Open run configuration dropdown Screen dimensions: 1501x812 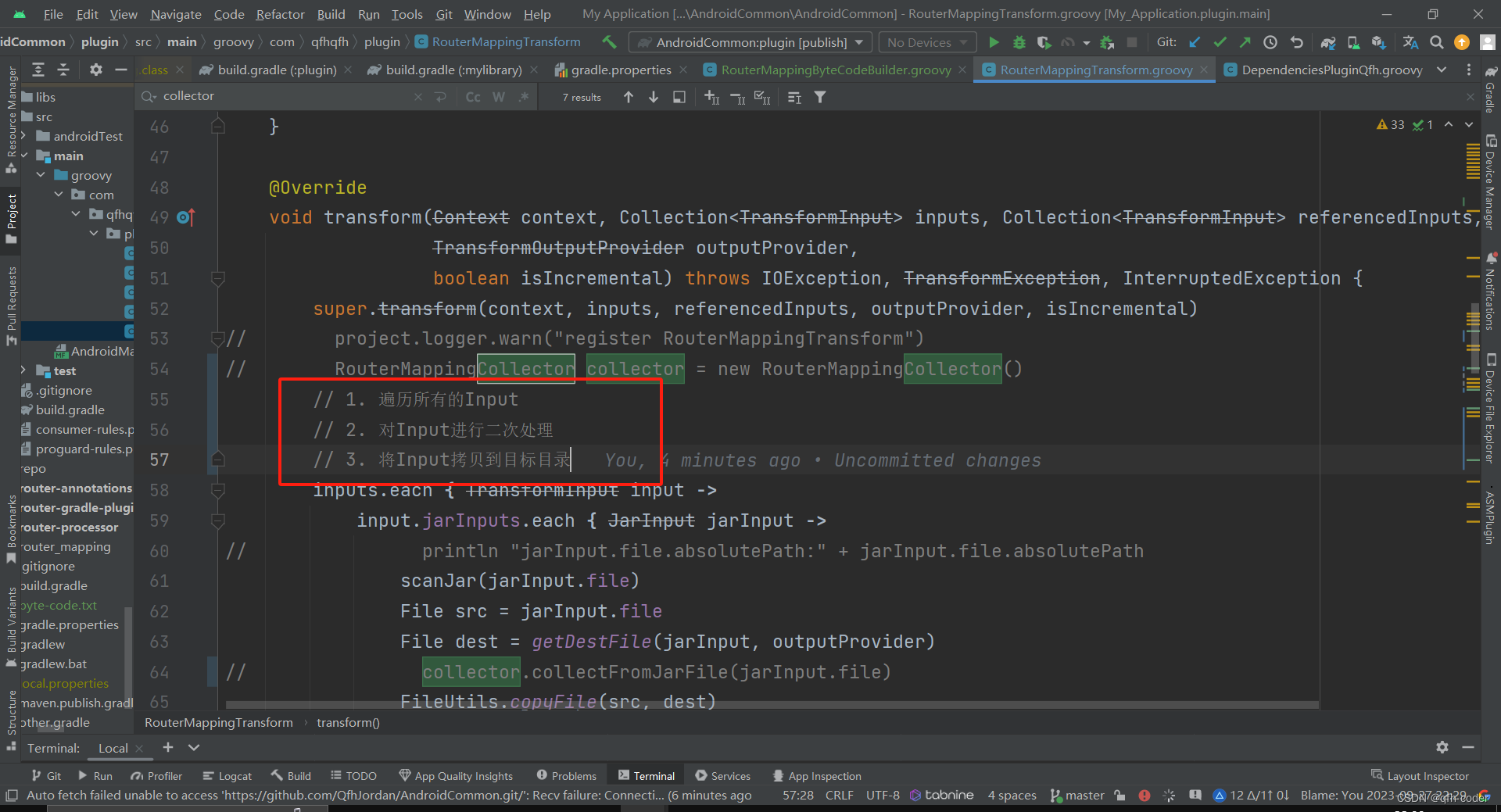[750, 42]
